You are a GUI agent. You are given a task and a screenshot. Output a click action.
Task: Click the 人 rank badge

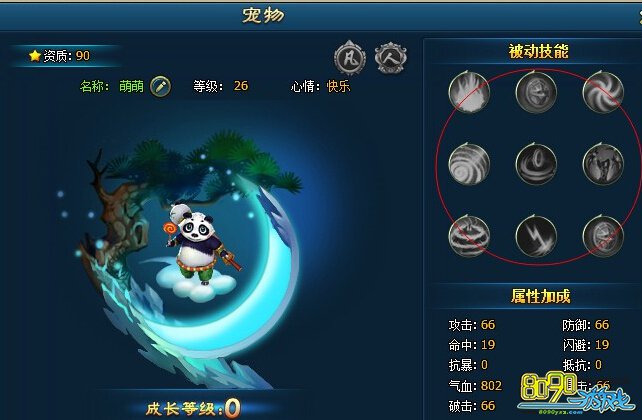391,58
